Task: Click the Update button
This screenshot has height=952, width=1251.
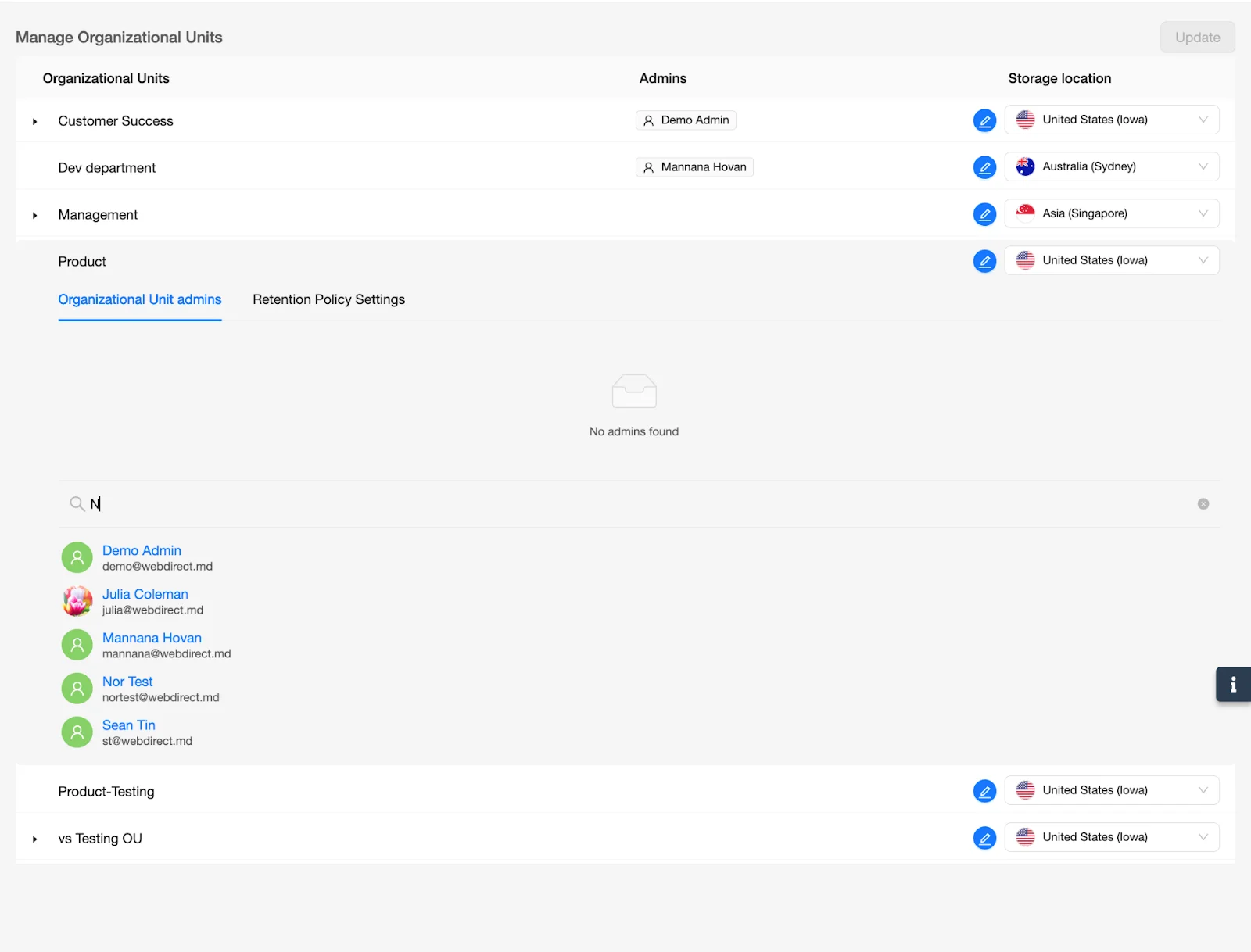Action: (x=1197, y=37)
